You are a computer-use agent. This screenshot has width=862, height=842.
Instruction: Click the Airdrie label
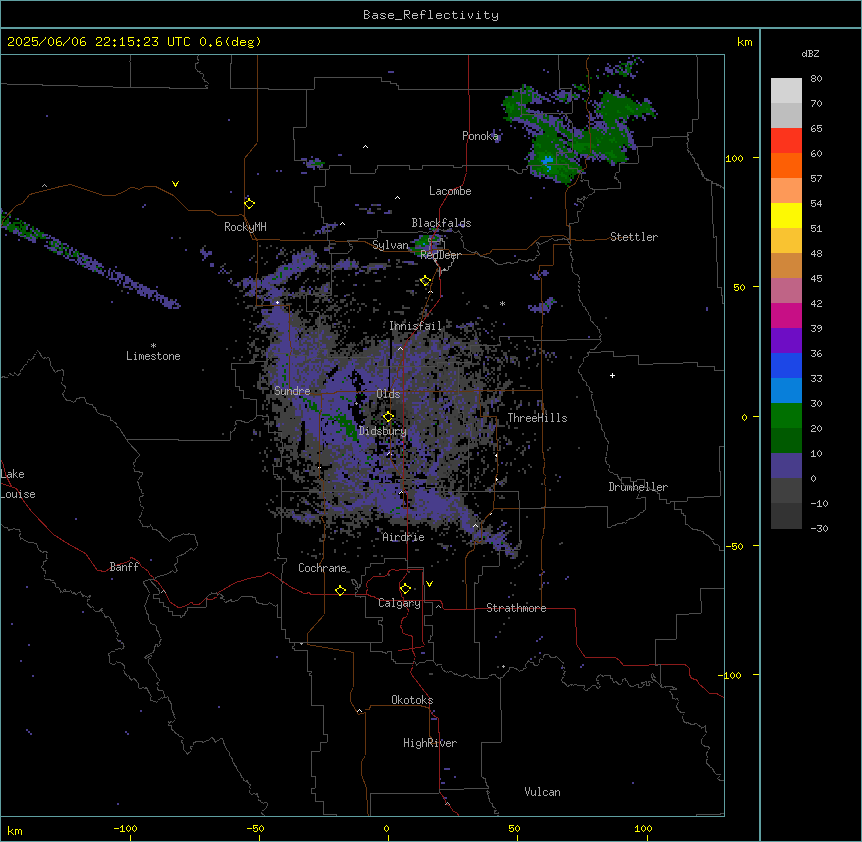tap(404, 537)
